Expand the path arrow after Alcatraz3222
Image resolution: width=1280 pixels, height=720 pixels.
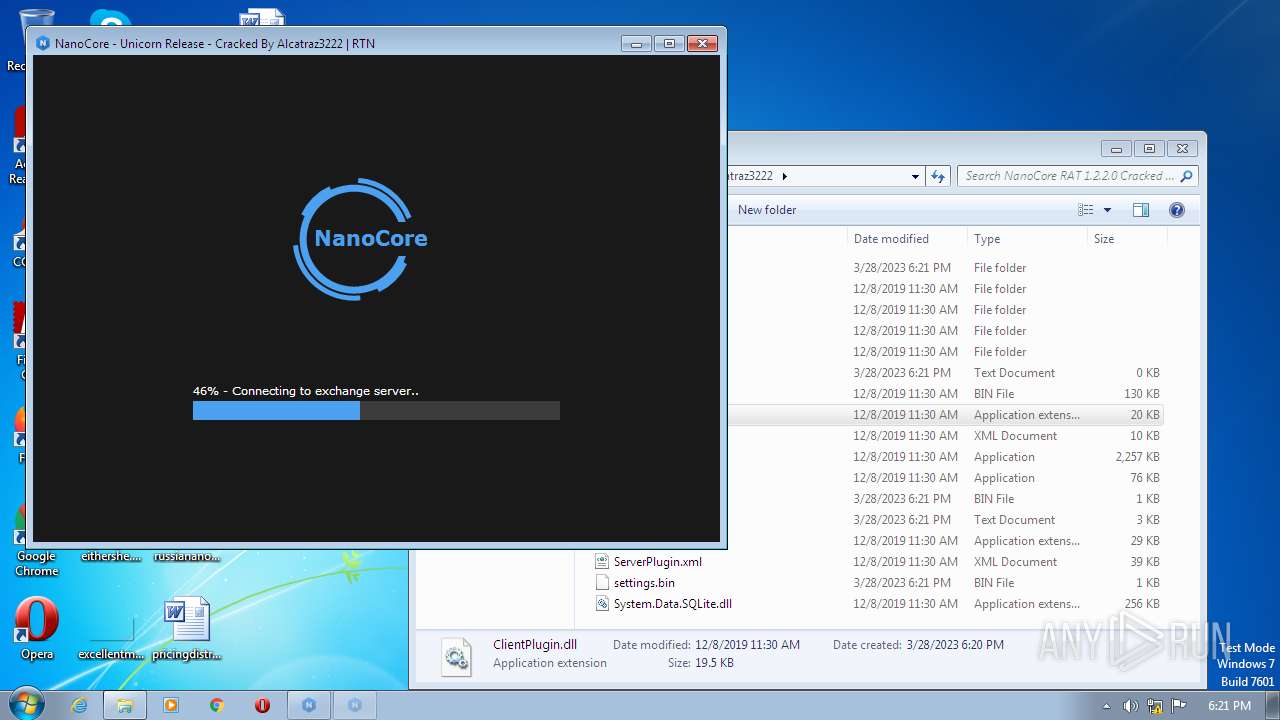(x=785, y=176)
